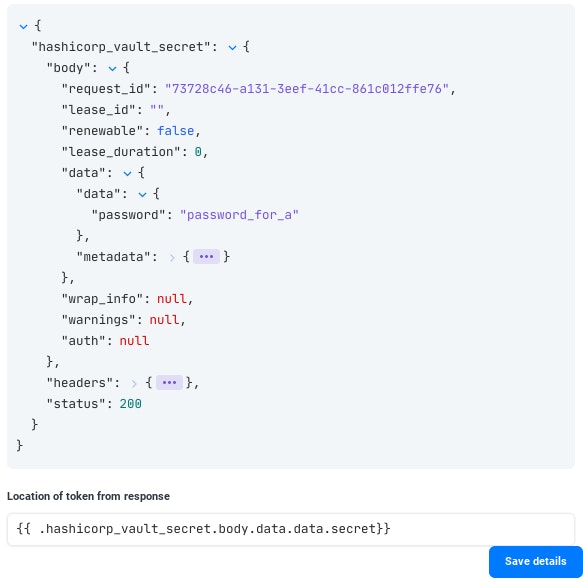Image resolution: width=583 pixels, height=587 pixels.
Task: Click the password_for_a value
Action: [239, 215]
